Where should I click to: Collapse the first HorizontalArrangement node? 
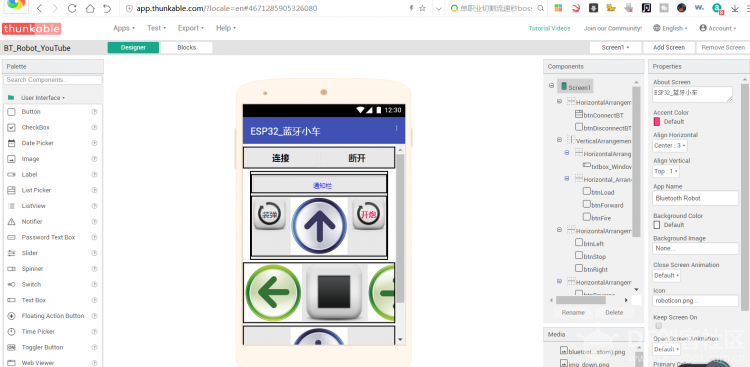[559, 101]
